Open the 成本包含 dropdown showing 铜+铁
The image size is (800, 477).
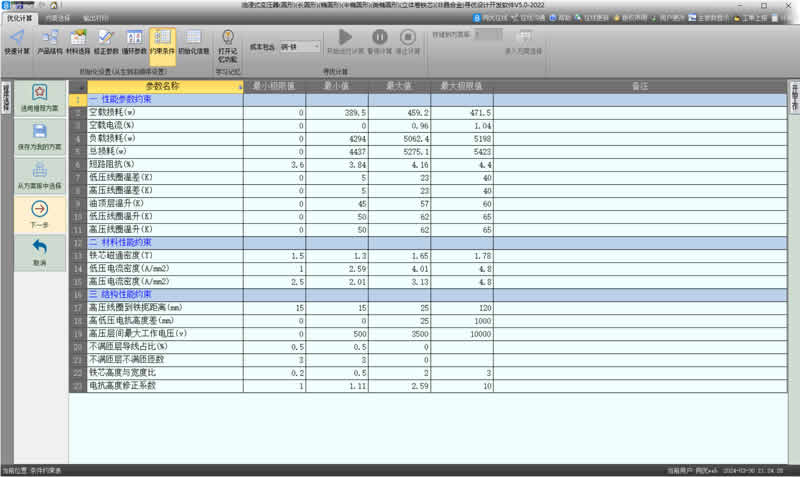coord(300,47)
